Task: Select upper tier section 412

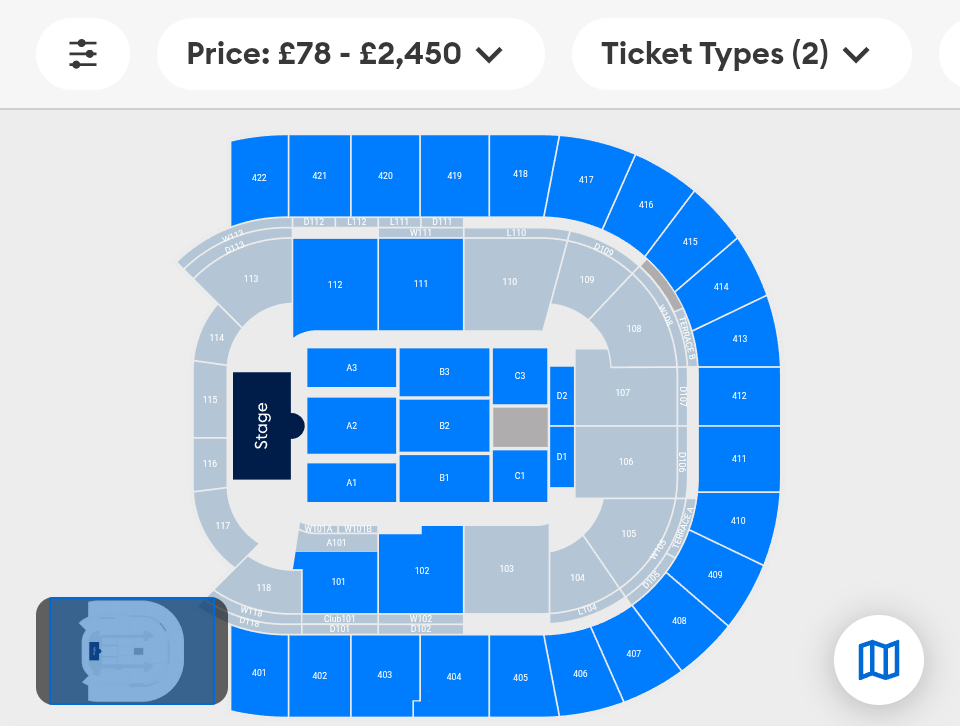Action: (x=739, y=396)
